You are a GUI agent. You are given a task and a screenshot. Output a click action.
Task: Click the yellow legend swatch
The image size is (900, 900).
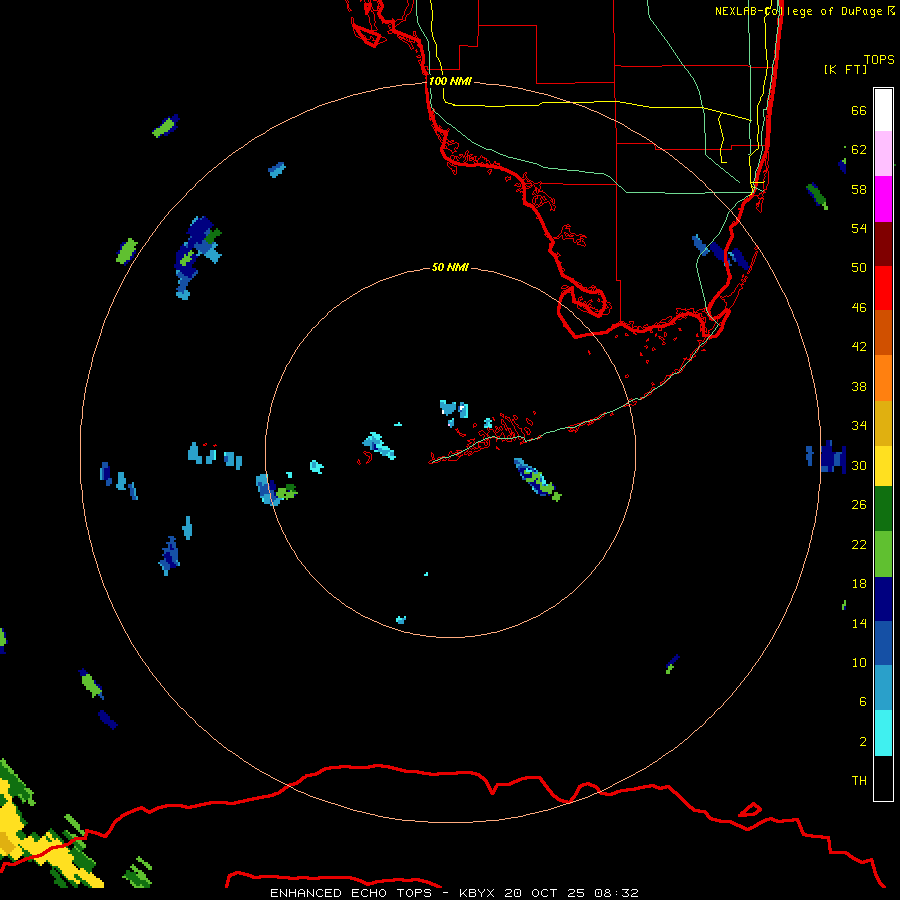[x=883, y=466]
